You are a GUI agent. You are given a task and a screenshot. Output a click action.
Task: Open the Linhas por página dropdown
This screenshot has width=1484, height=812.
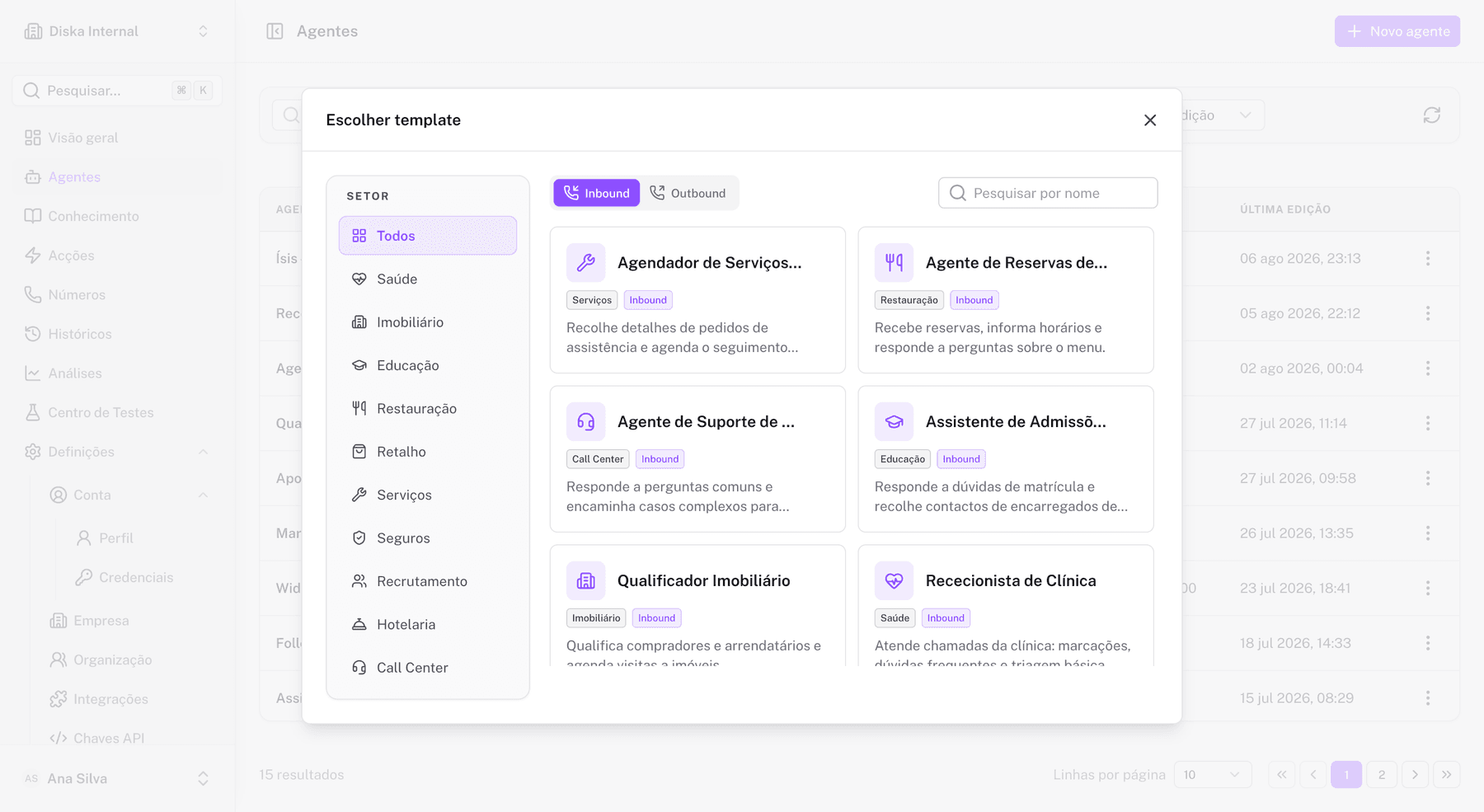(1213, 775)
